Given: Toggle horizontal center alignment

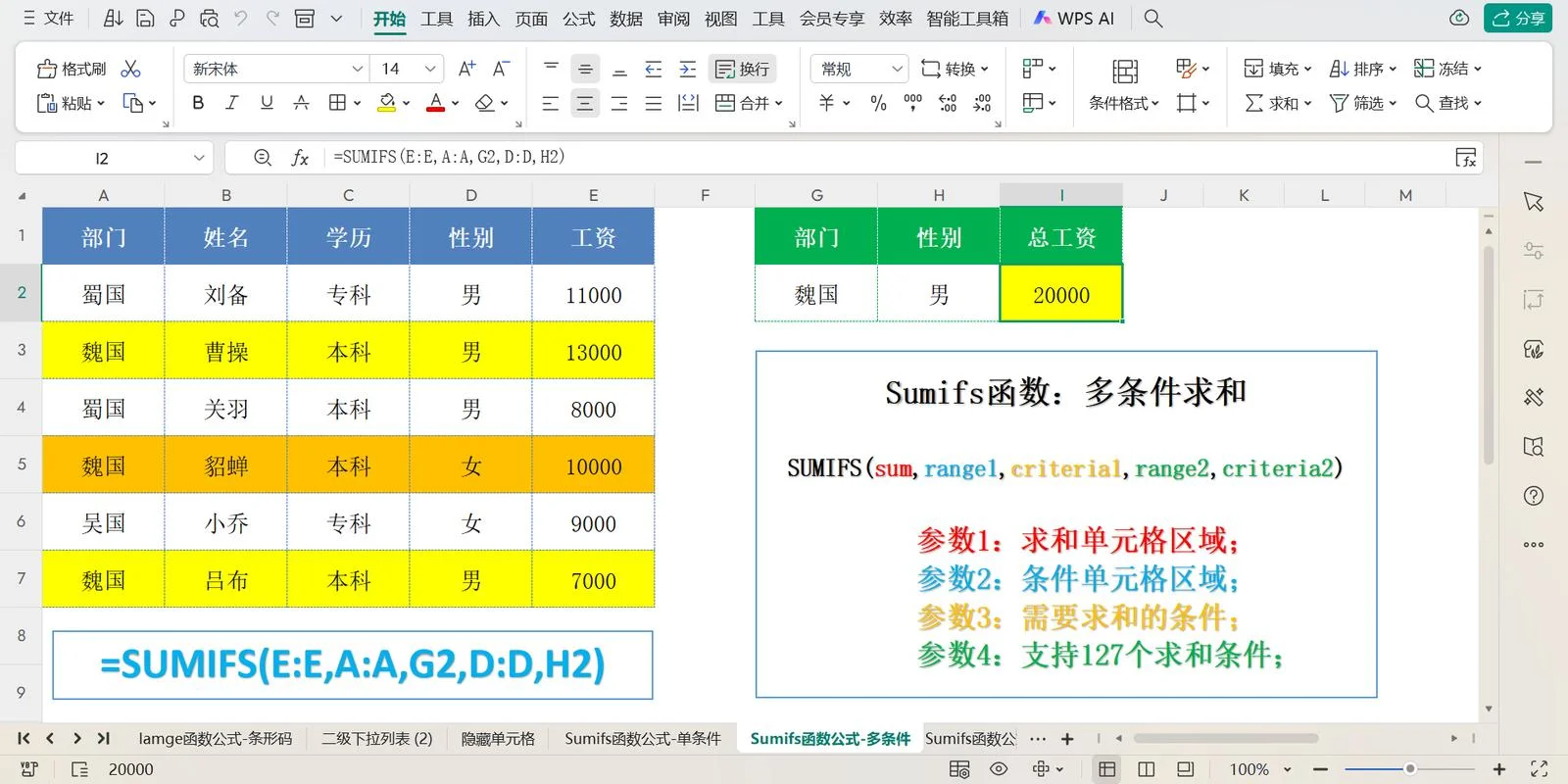Looking at the screenshot, I should click(x=585, y=103).
